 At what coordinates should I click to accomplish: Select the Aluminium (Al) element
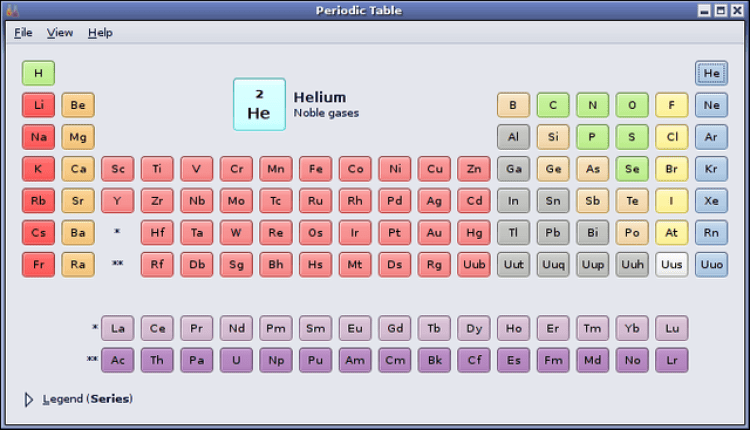pos(513,137)
